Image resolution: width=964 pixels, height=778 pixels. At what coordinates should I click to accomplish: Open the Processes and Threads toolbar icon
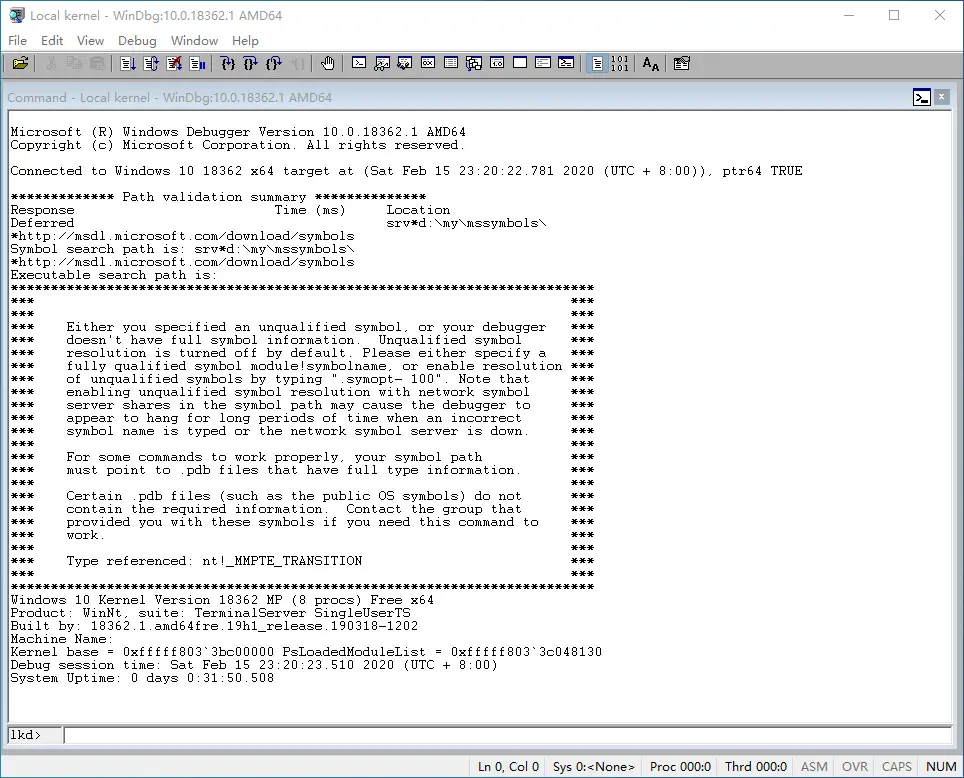543,63
